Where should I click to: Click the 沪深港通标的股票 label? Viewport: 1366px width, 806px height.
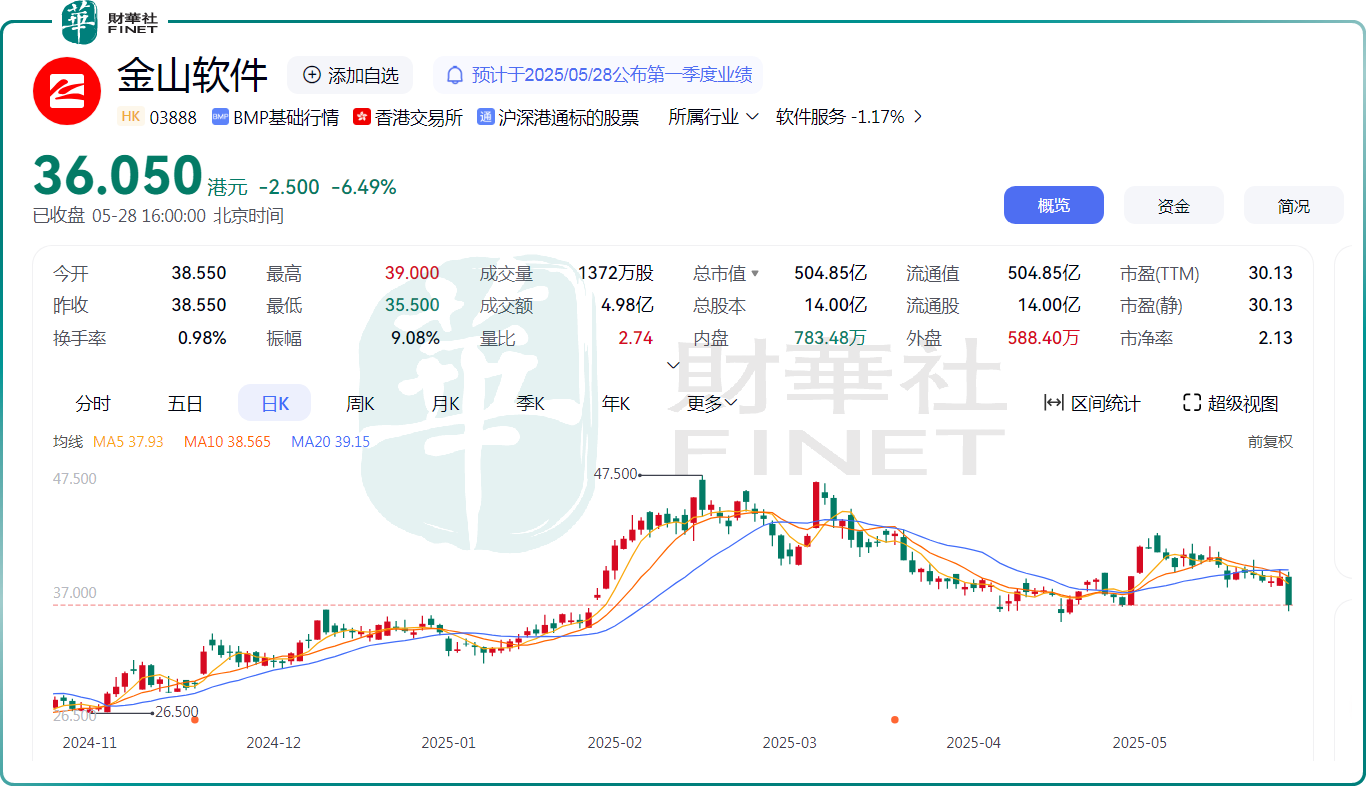point(568,117)
